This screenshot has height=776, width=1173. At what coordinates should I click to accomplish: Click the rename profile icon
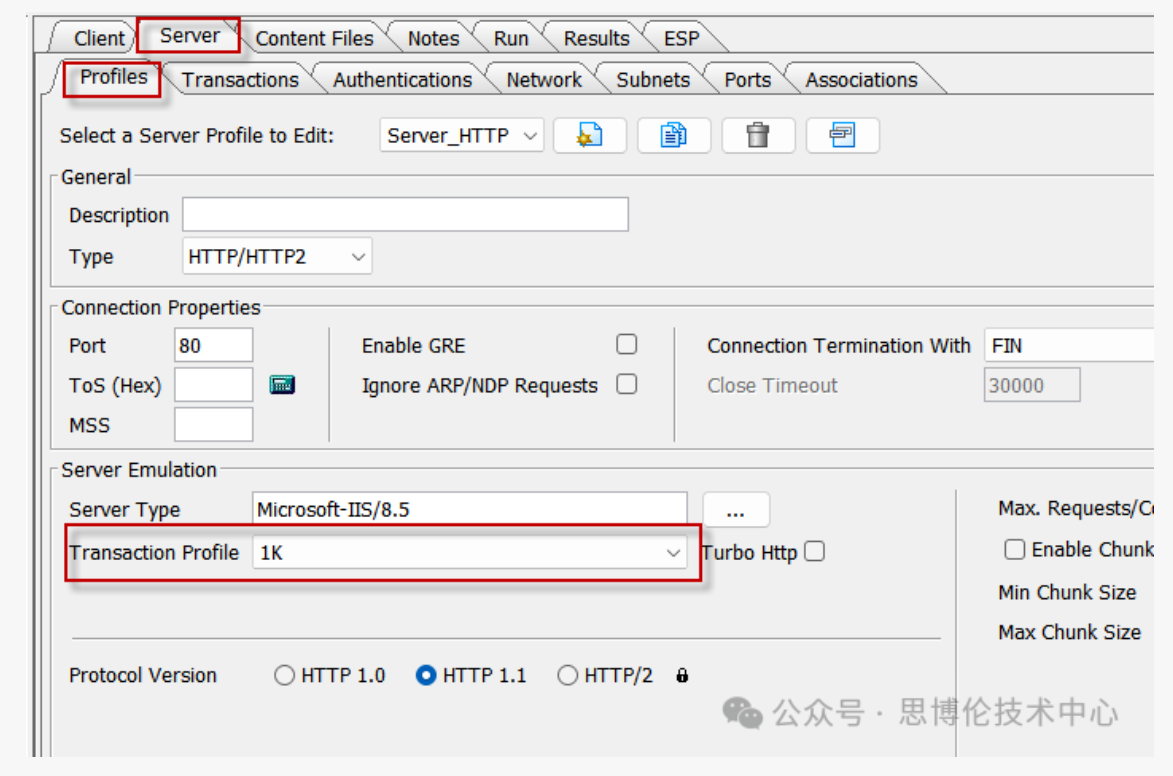tap(842, 135)
